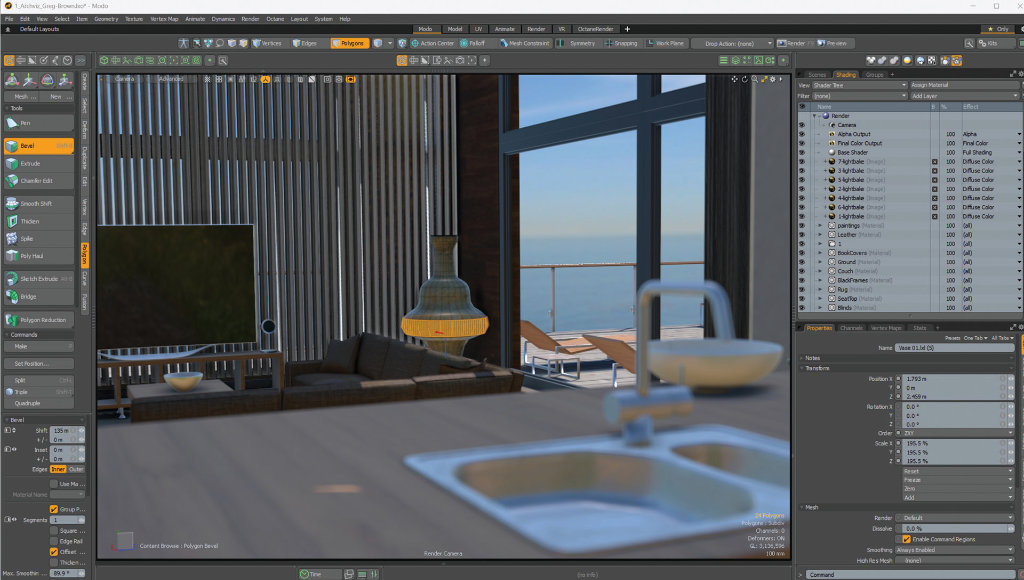Switch selection mode to Vertices
This screenshot has height=580, width=1024.
pyautogui.click(x=267, y=43)
